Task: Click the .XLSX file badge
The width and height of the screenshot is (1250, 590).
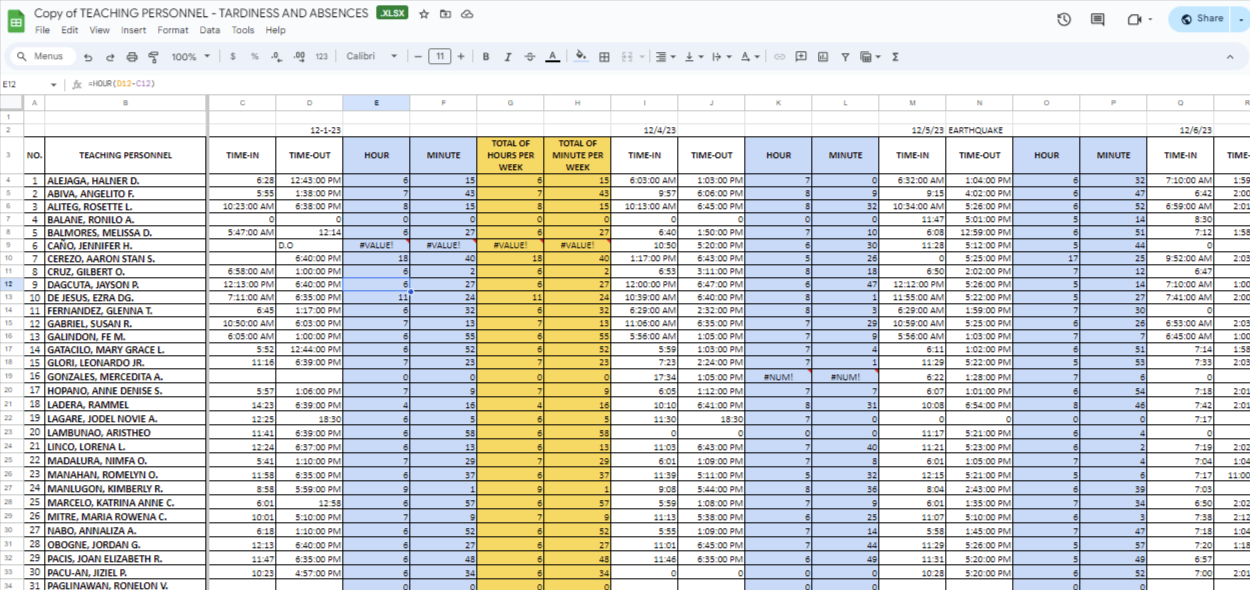Action: pyautogui.click(x=392, y=14)
